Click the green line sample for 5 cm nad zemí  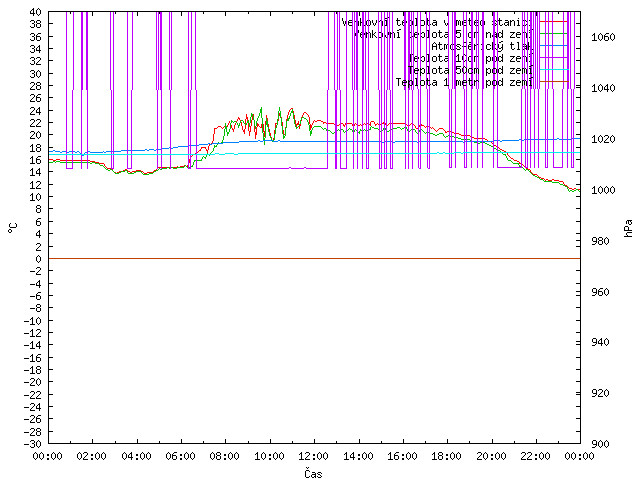click(x=554, y=33)
